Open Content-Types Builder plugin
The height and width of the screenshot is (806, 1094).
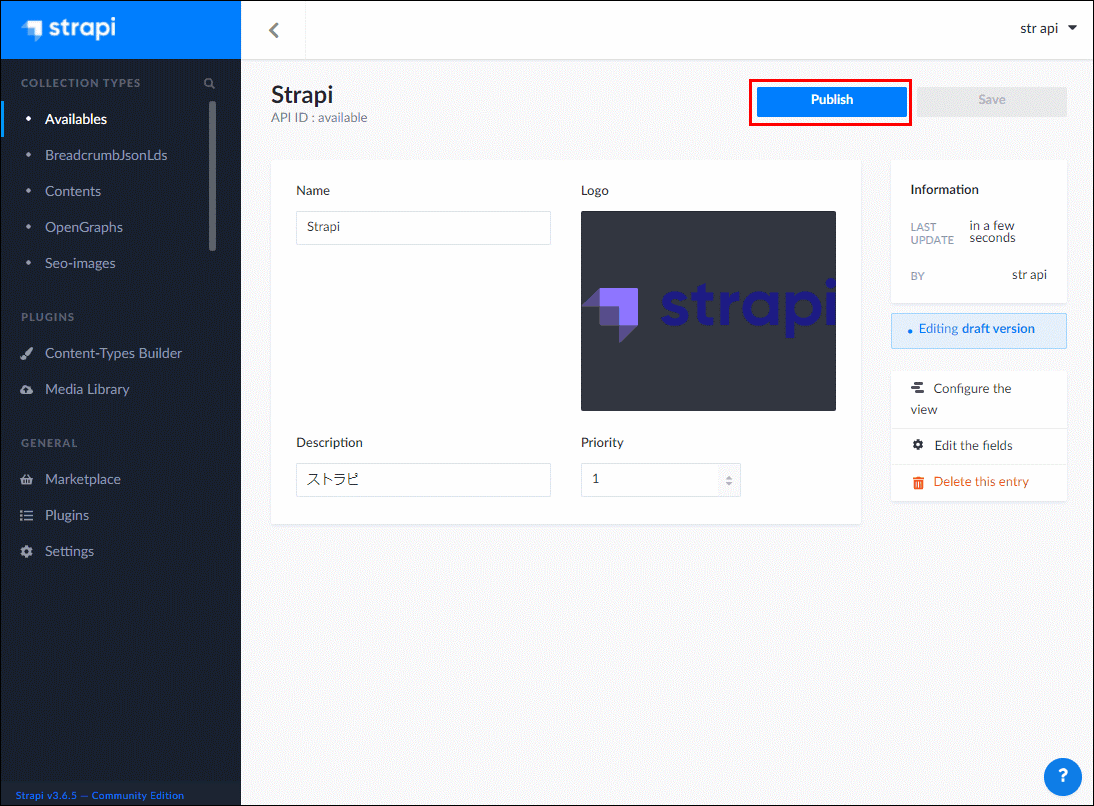click(113, 354)
